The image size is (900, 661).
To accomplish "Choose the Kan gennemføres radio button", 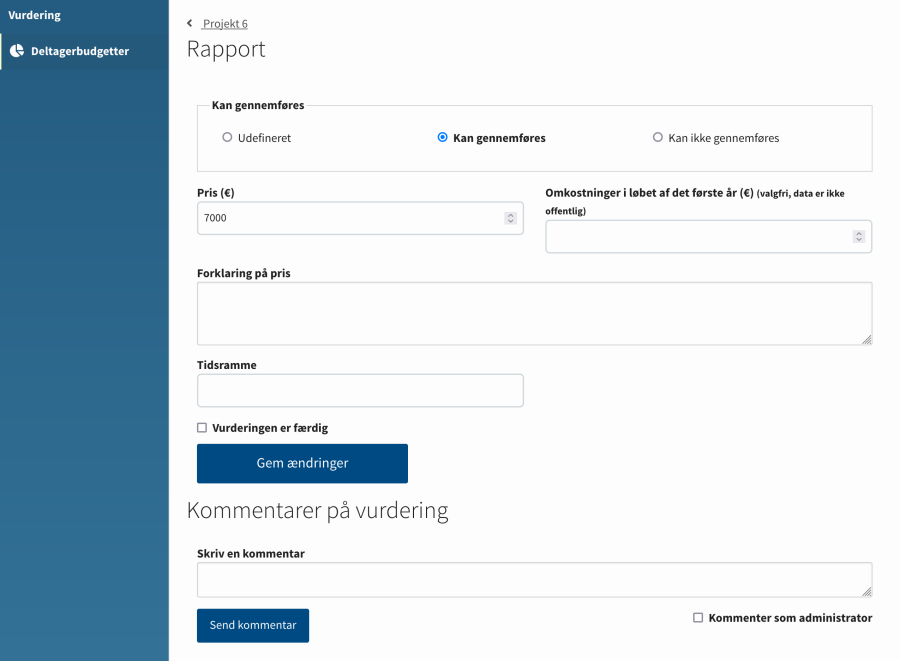I will coord(443,138).
